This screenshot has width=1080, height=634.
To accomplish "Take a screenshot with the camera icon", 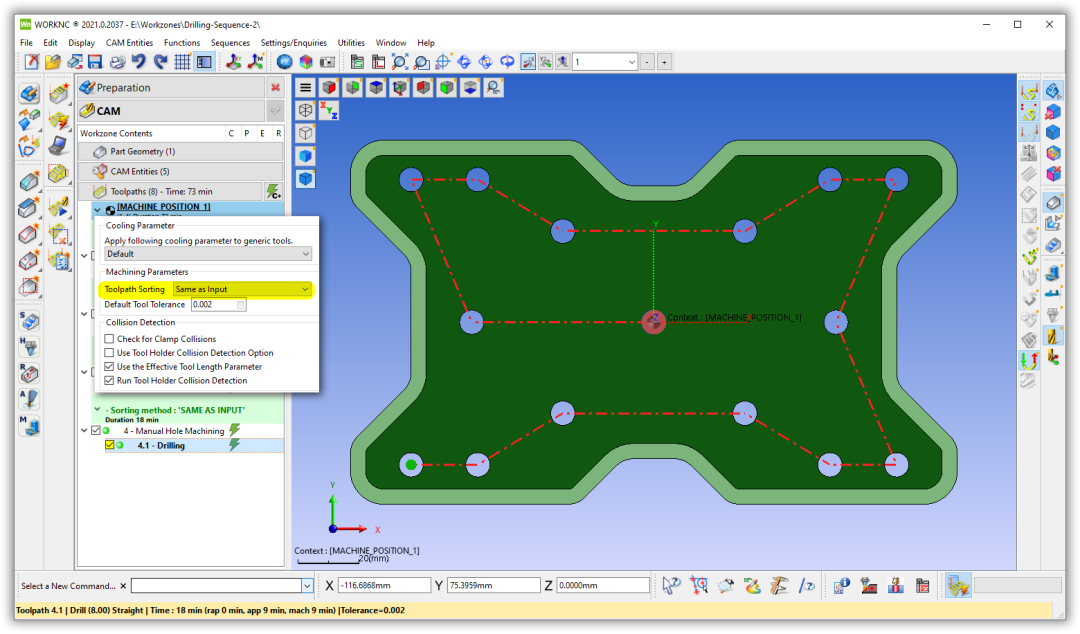I will pyautogui.click(x=328, y=62).
